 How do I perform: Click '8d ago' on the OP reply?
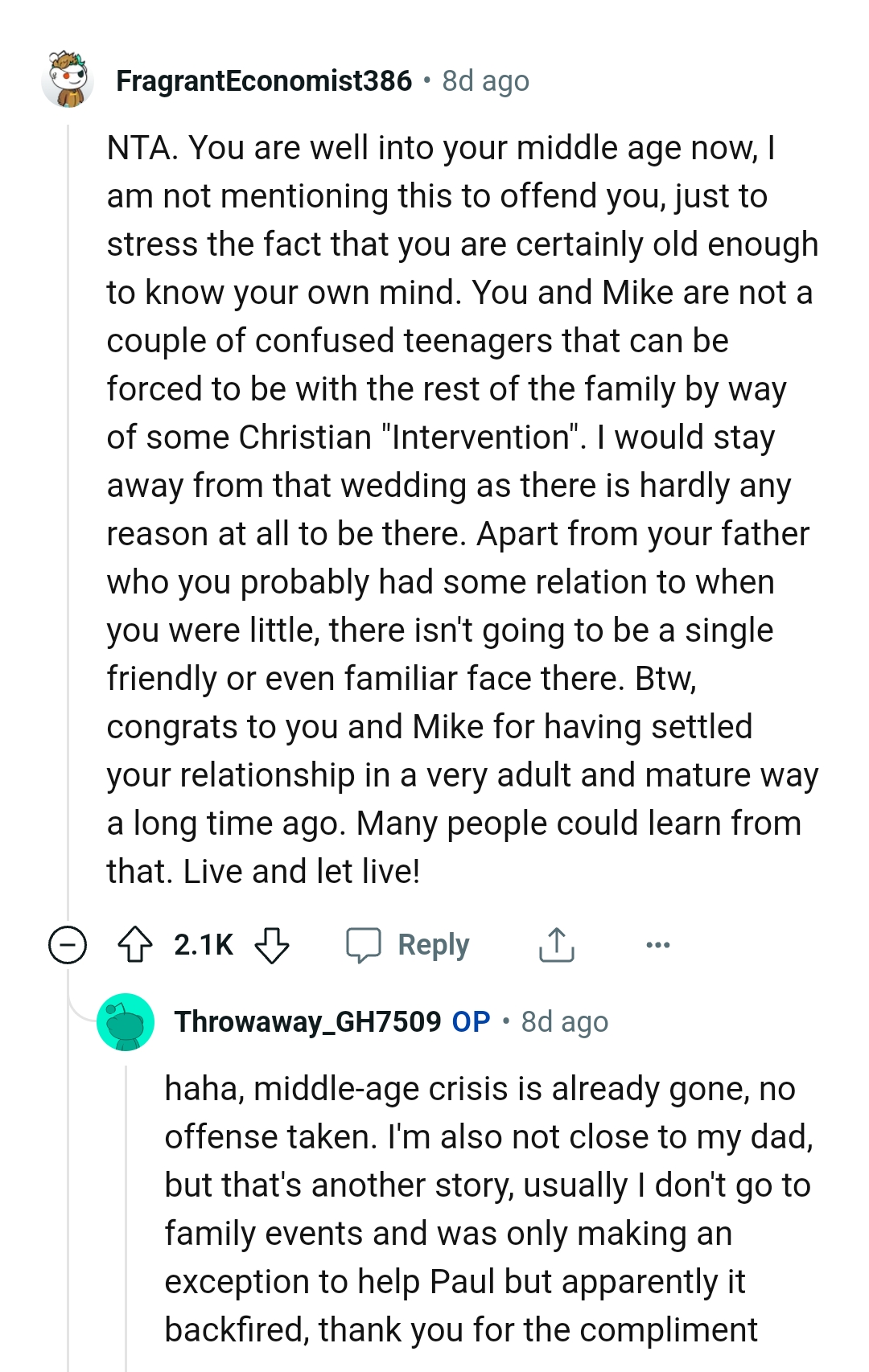tap(563, 1022)
